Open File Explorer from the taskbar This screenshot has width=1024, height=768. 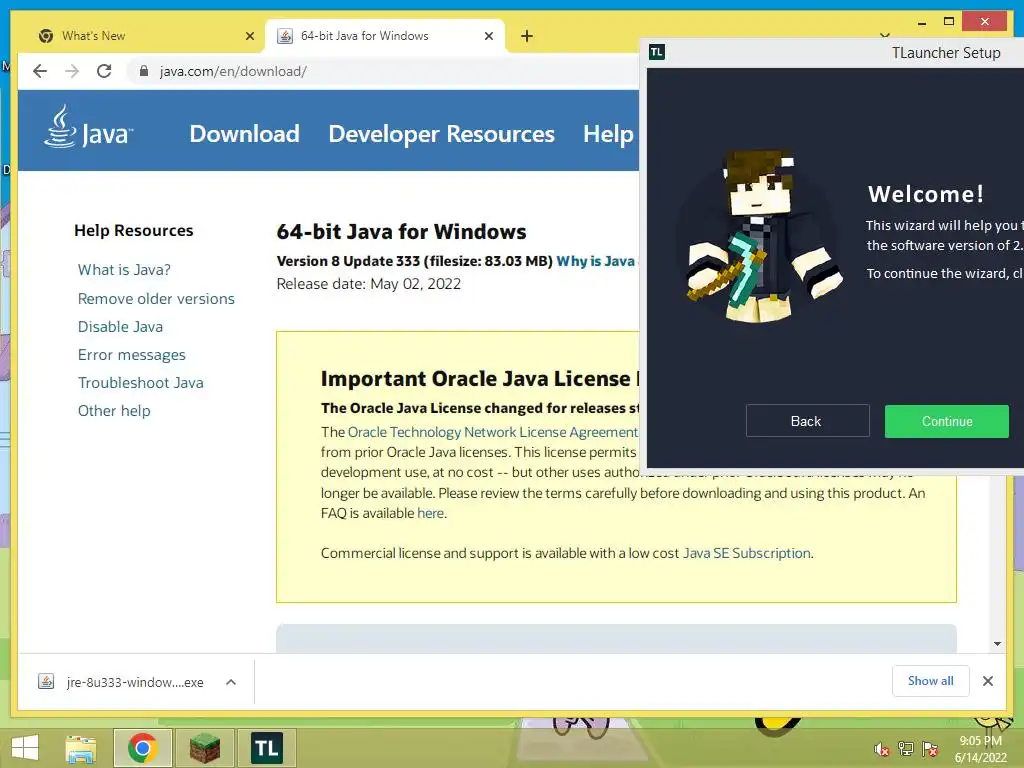click(x=80, y=748)
